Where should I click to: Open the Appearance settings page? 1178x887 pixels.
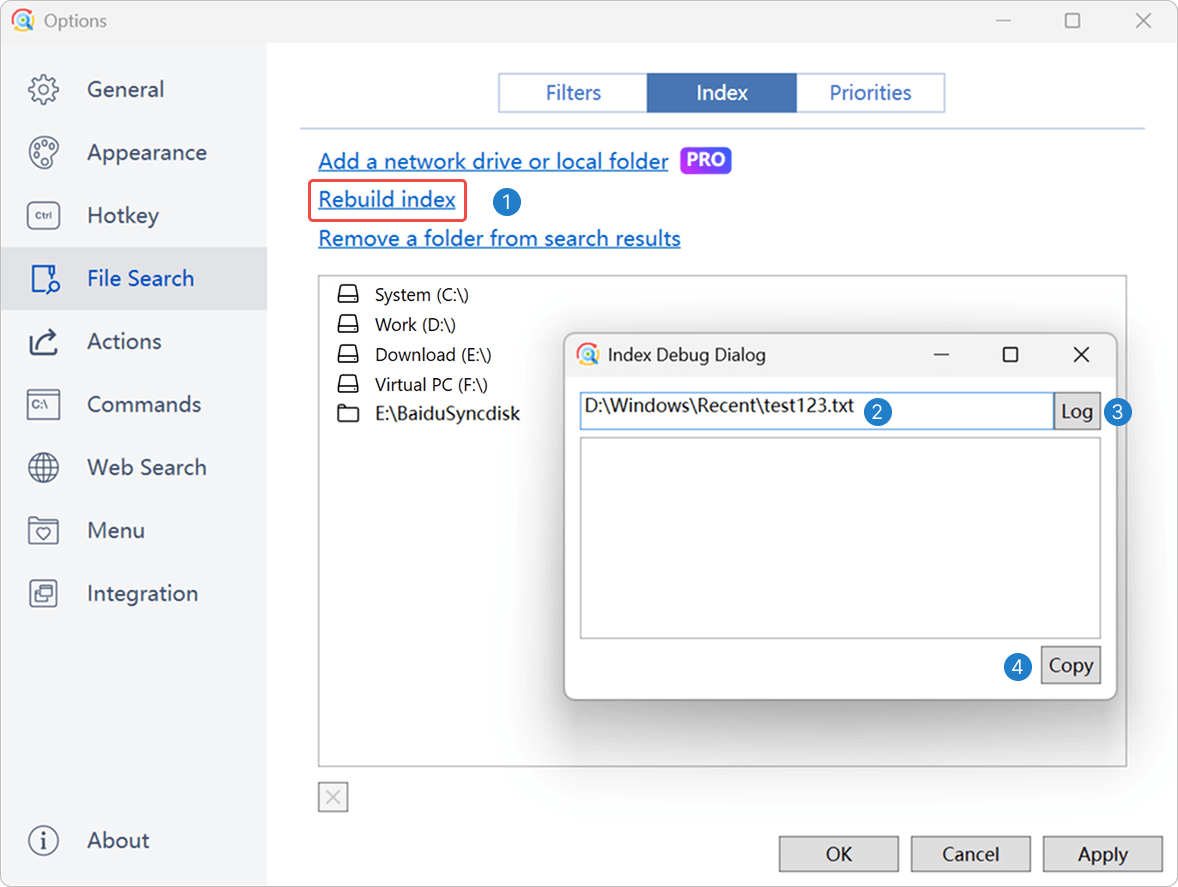[x=134, y=152]
